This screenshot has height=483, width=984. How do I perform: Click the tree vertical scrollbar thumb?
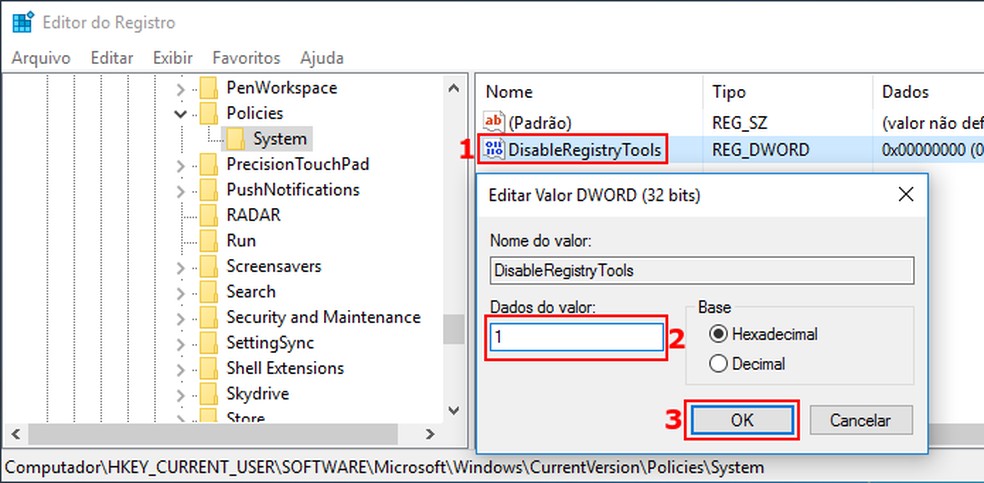tap(454, 329)
